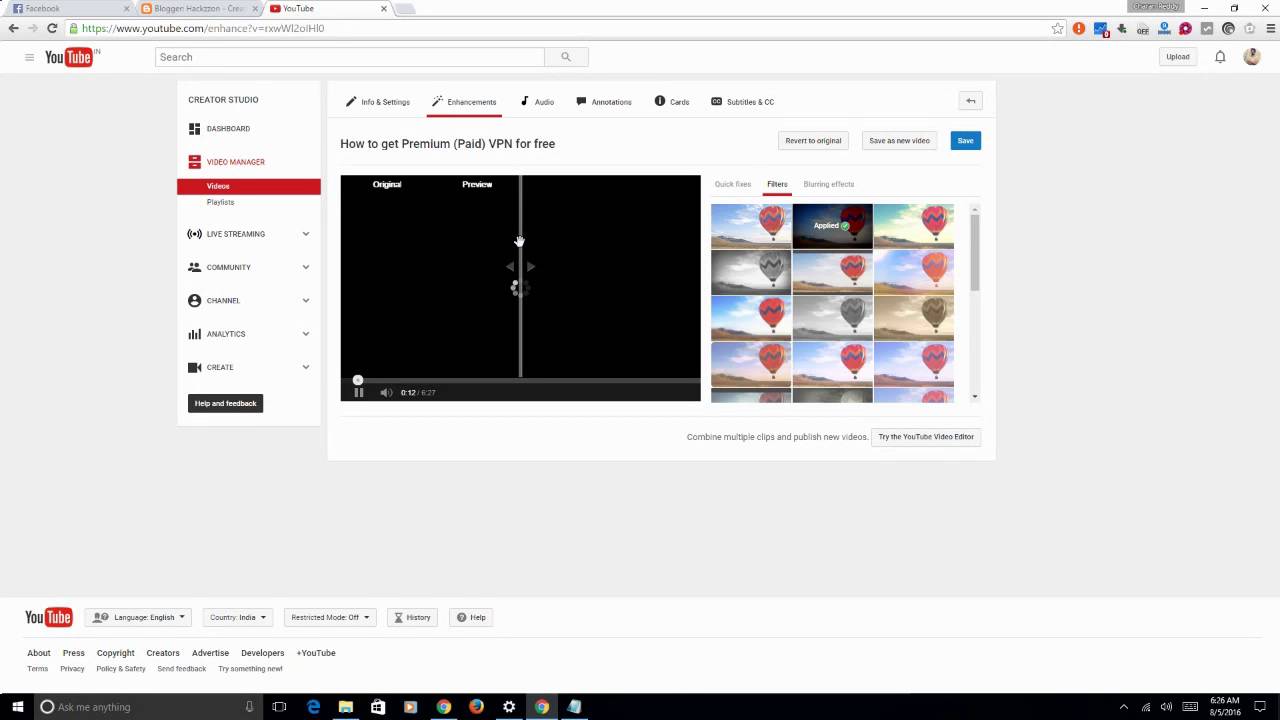Click the GFF extension icon
This screenshot has width=1280, height=720.
click(x=1143, y=28)
